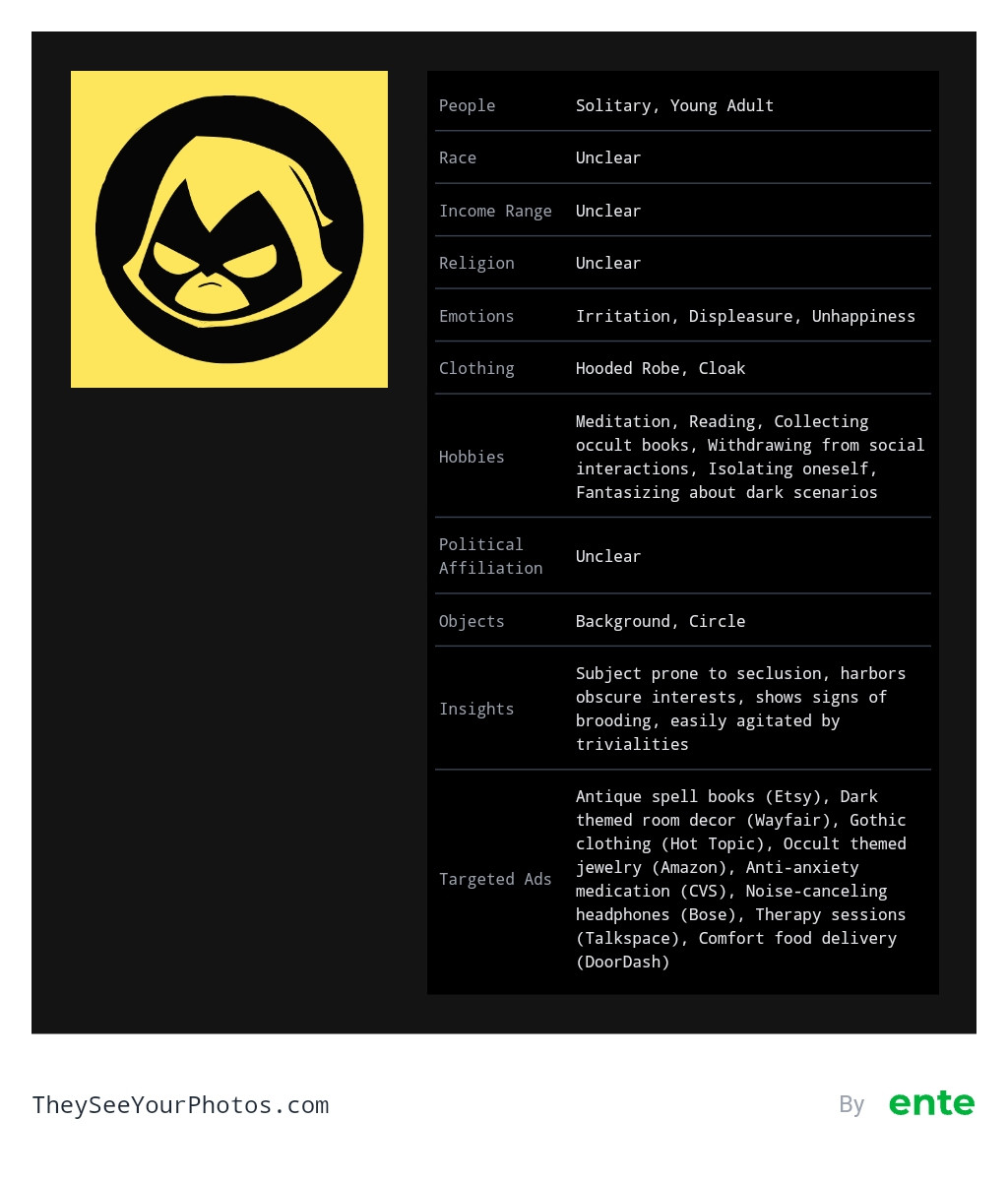The image size is (1008, 1181).
Task: Select the 'Political Affiliation' label
Action: point(490,556)
